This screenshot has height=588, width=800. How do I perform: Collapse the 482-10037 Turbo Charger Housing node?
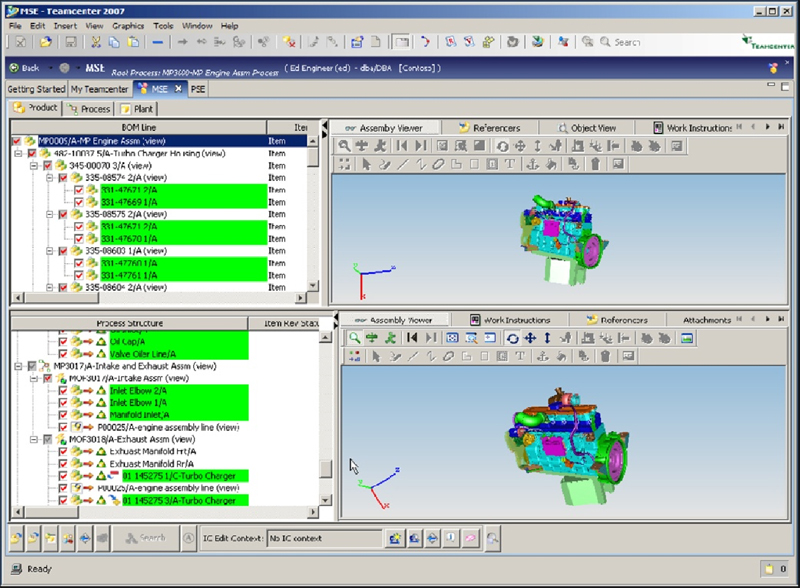tap(18, 153)
